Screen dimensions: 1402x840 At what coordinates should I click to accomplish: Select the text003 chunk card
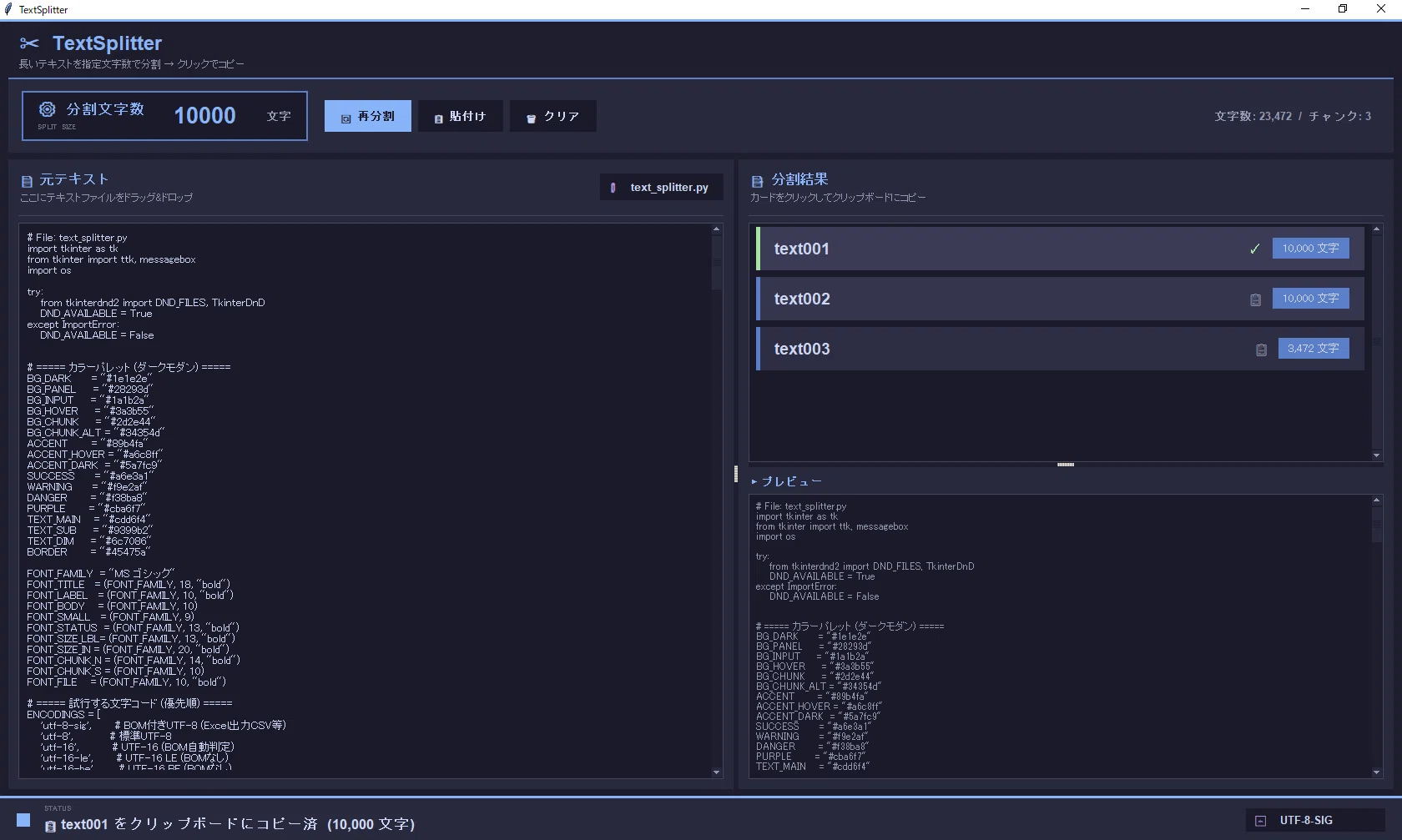(x=1060, y=349)
